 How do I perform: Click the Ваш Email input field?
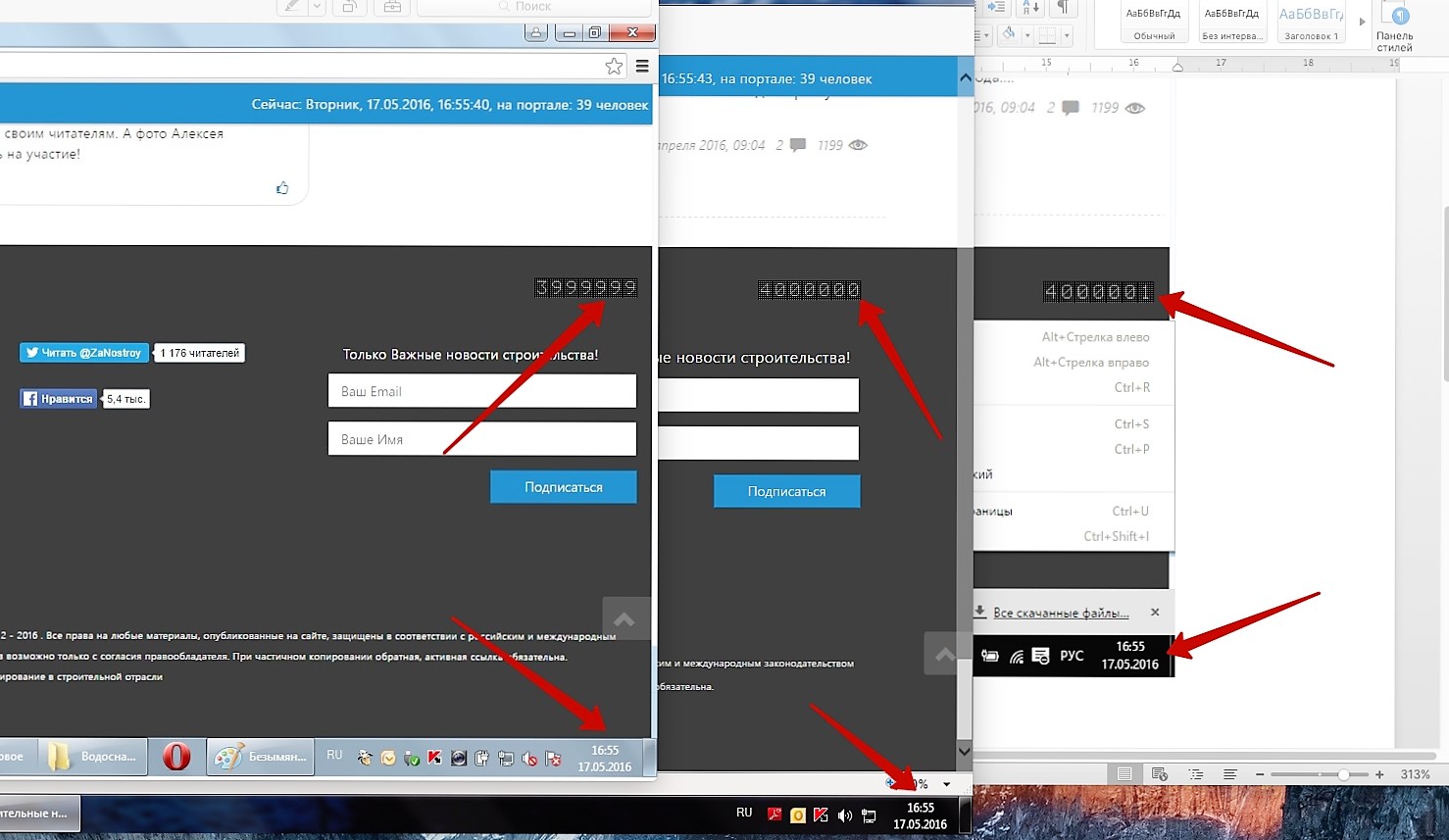pos(481,391)
